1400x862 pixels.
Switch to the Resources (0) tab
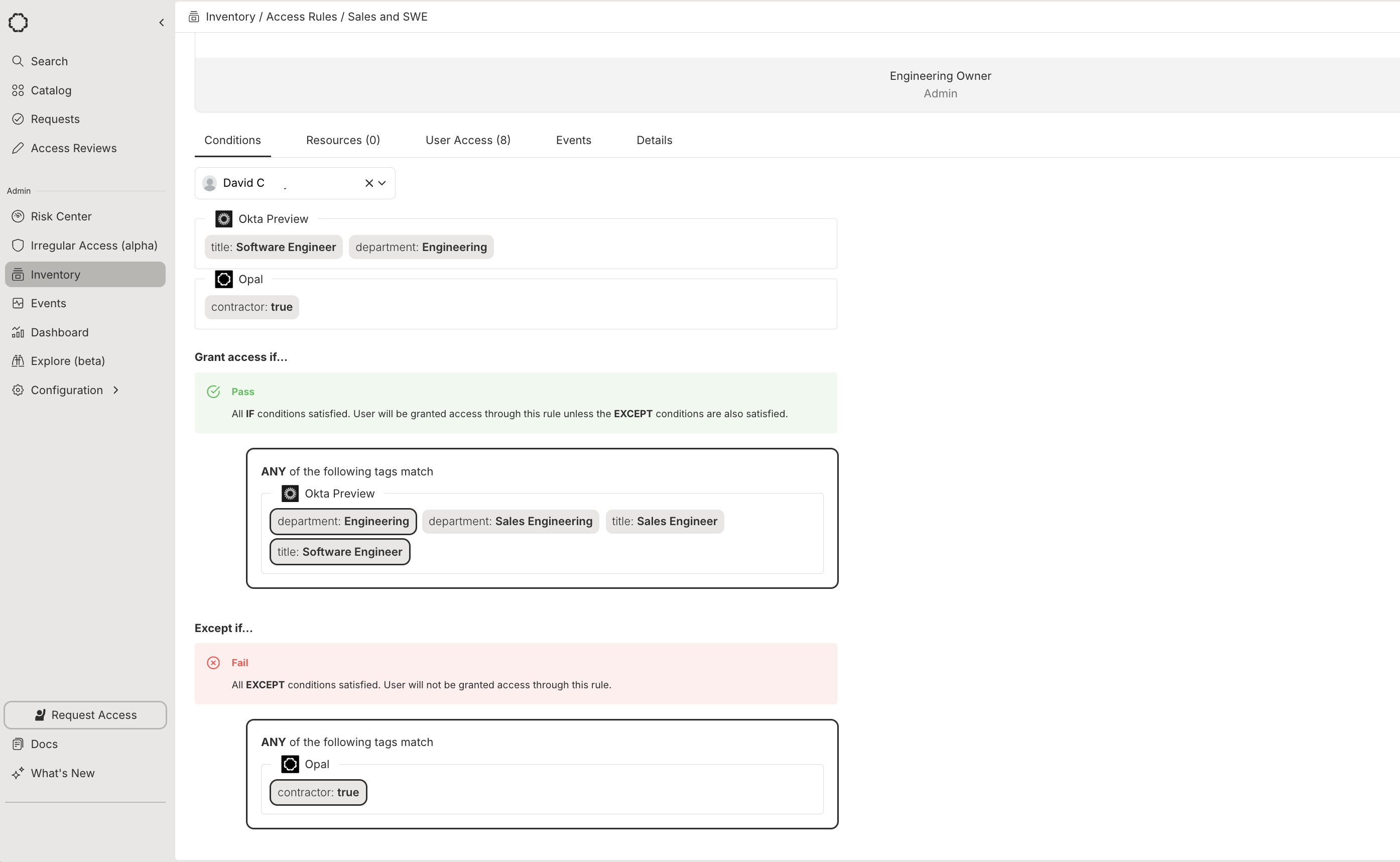coord(342,140)
